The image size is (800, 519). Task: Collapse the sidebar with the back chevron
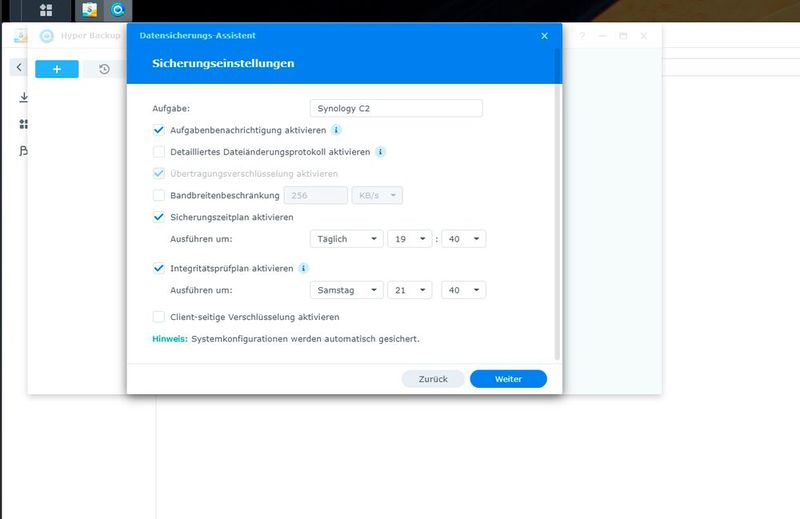(19, 67)
